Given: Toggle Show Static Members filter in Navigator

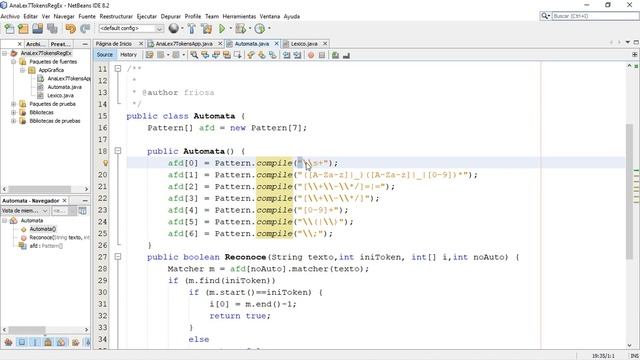Looking at the screenshot, I should [x=35, y=342].
